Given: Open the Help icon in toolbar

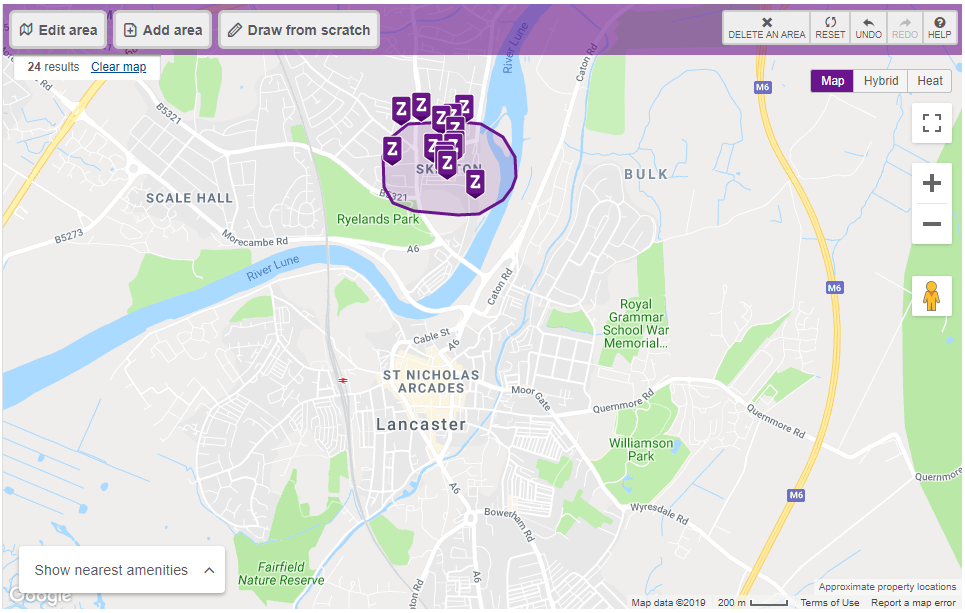Looking at the screenshot, I should (x=939, y=28).
